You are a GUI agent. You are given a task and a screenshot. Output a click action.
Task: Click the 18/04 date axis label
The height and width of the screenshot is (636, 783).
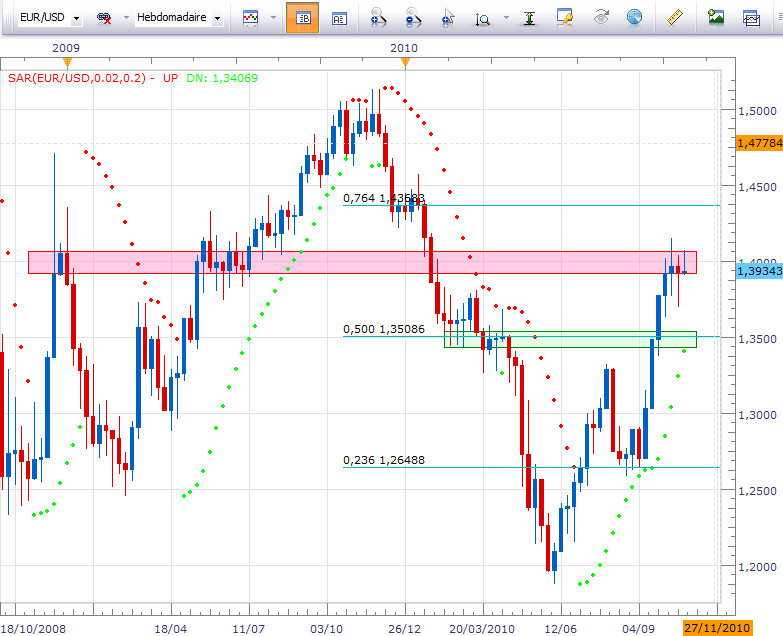(170, 629)
